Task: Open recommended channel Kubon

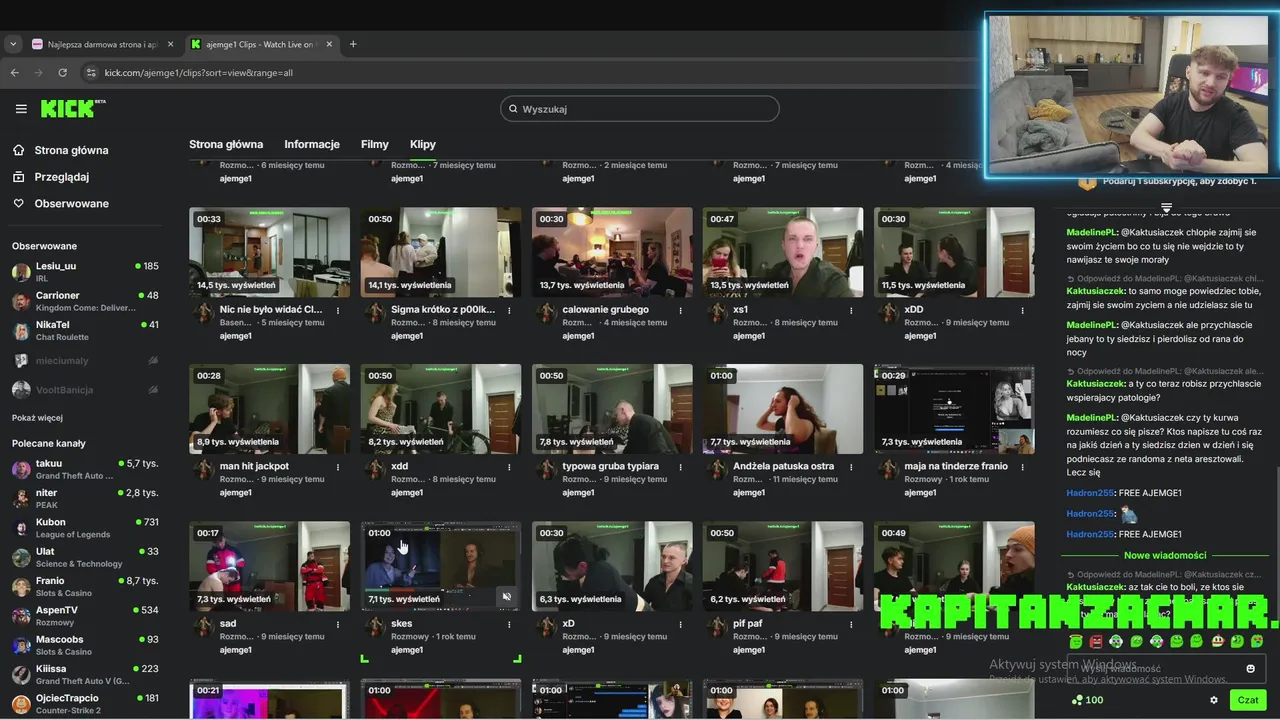Action: [85, 528]
